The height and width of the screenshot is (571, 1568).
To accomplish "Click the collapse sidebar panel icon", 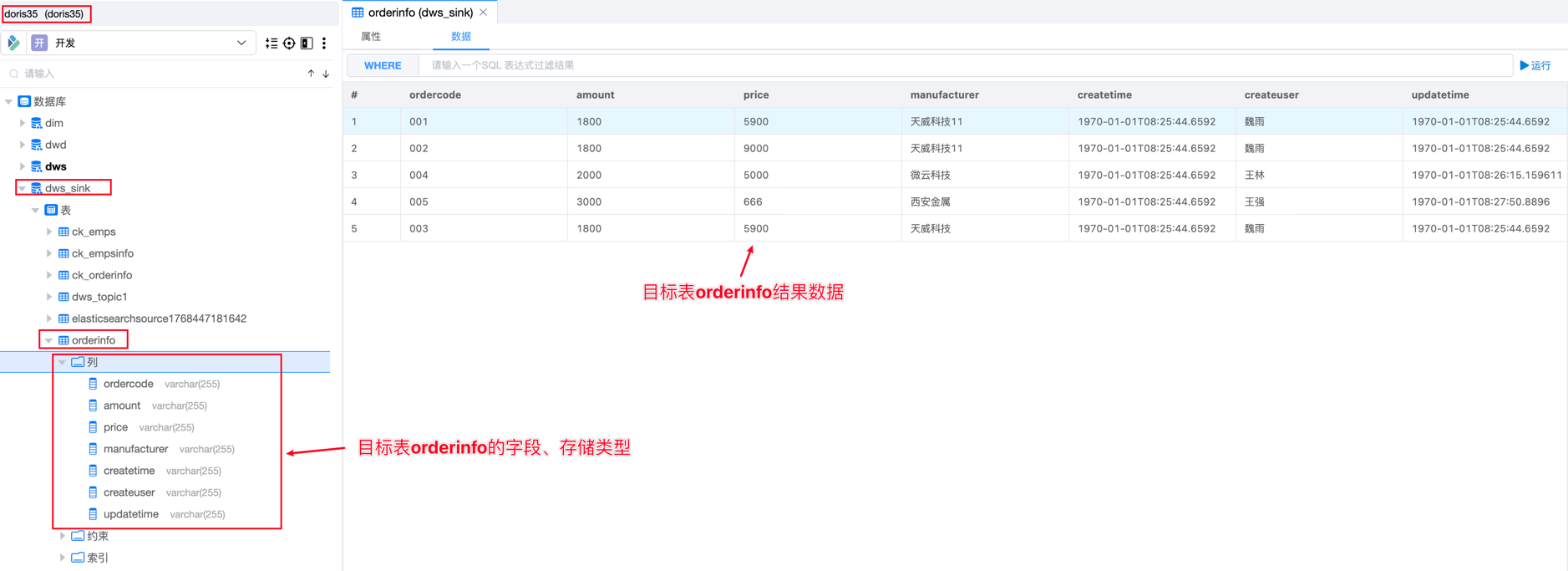I will (x=307, y=43).
